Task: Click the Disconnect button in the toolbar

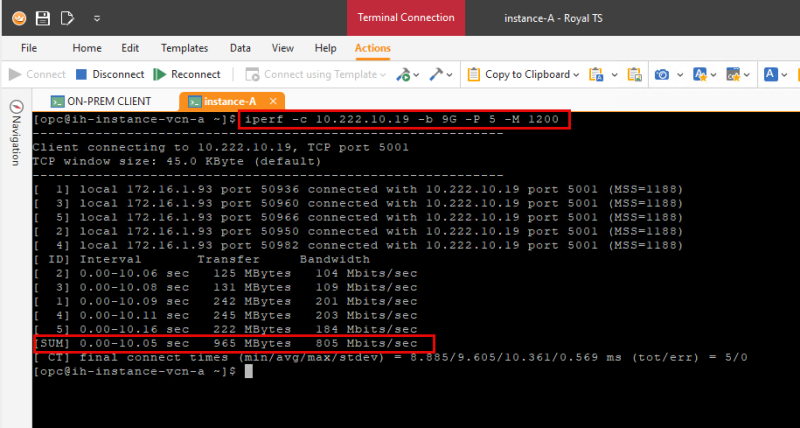Action: pos(110,74)
